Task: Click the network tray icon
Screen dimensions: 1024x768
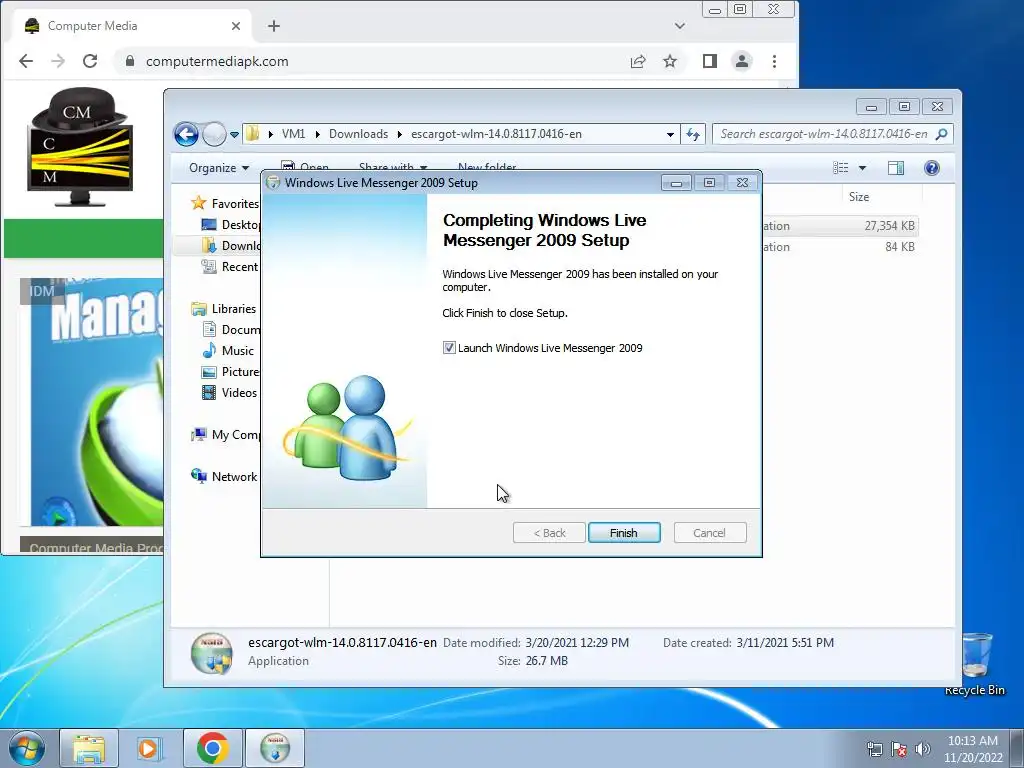Action: (874, 749)
